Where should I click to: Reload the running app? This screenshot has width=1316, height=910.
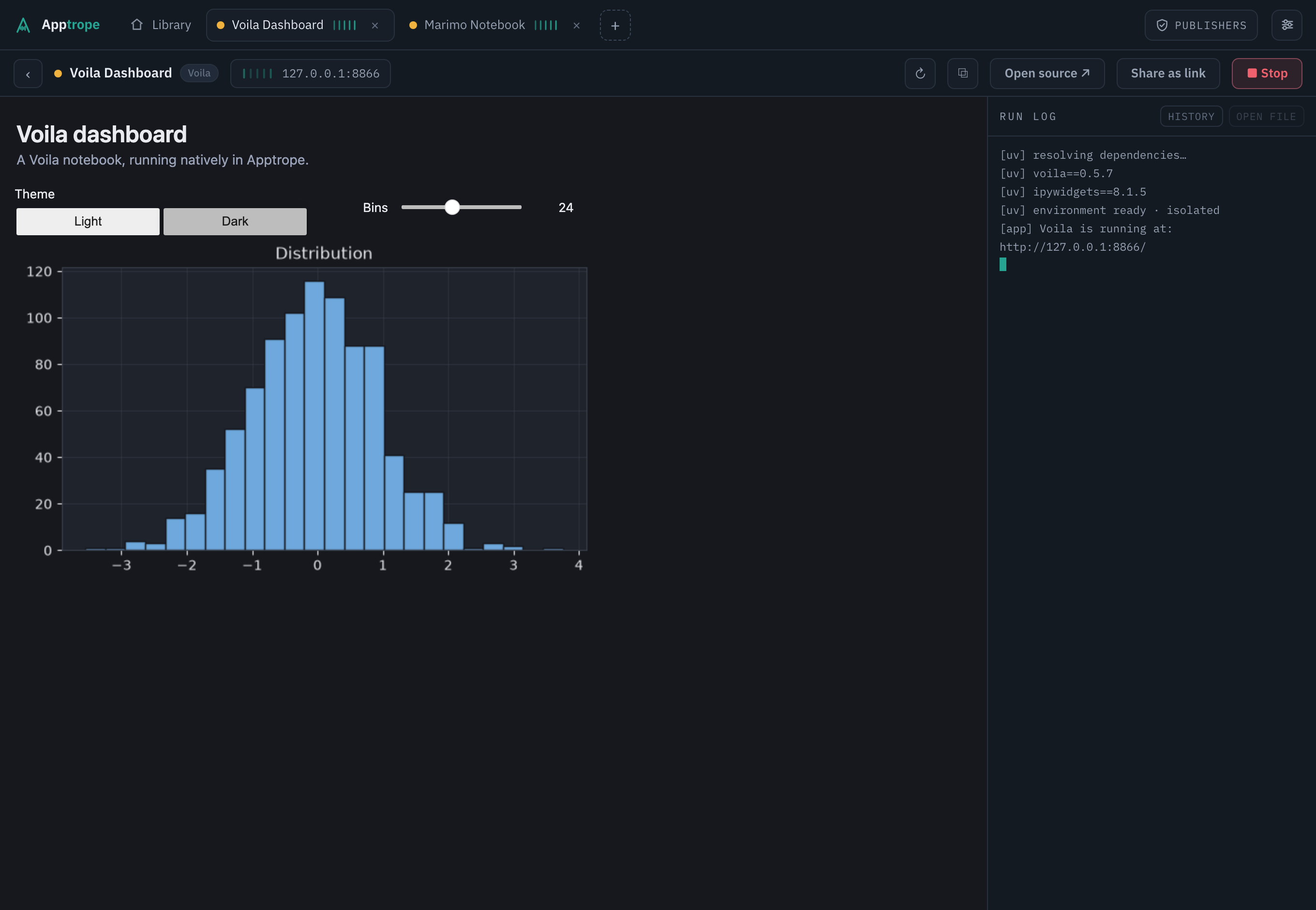point(920,74)
